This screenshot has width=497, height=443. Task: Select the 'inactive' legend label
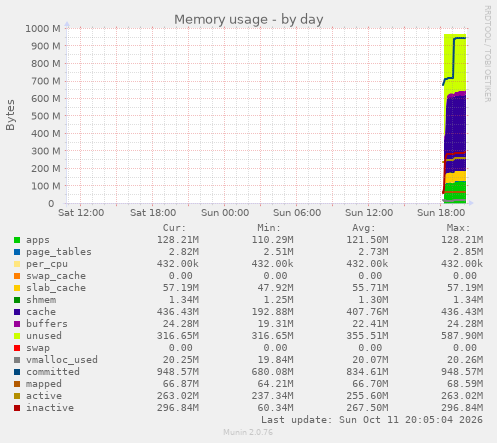tap(50, 408)
